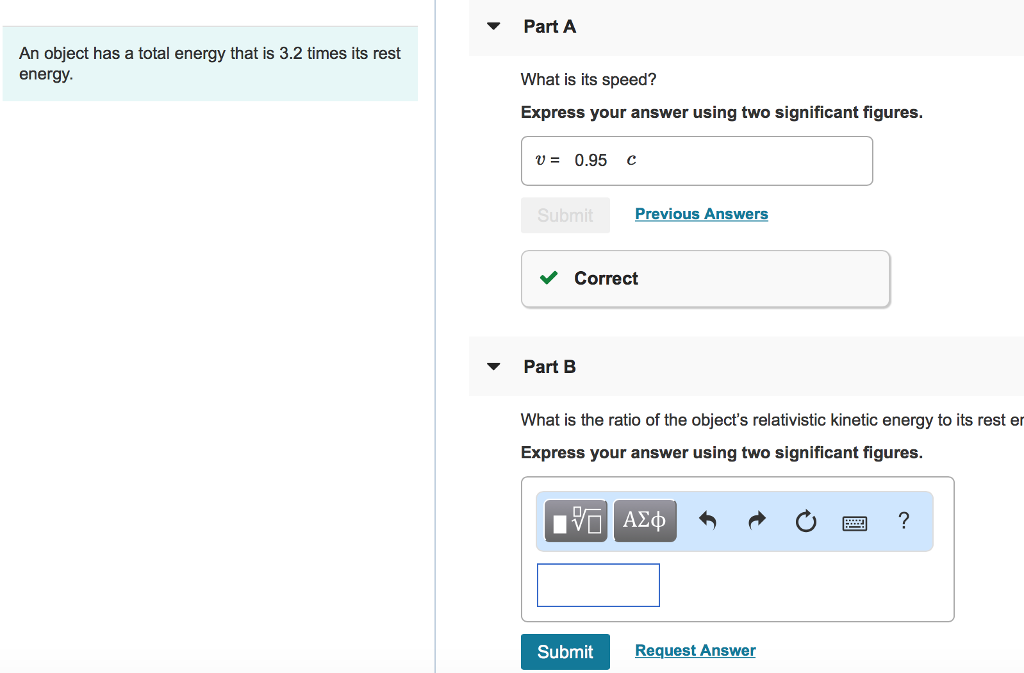Open the on-screen keyboard helper
Image resolution: width=1024 pixels, height=673 pixels.
854,521
